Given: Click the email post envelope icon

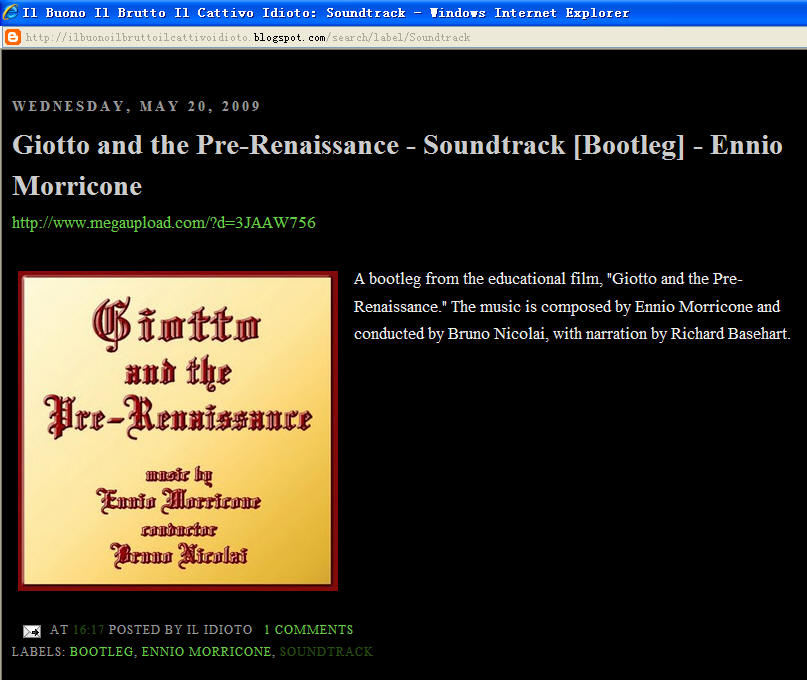Looking at the screenshot, I should (32, 631).
